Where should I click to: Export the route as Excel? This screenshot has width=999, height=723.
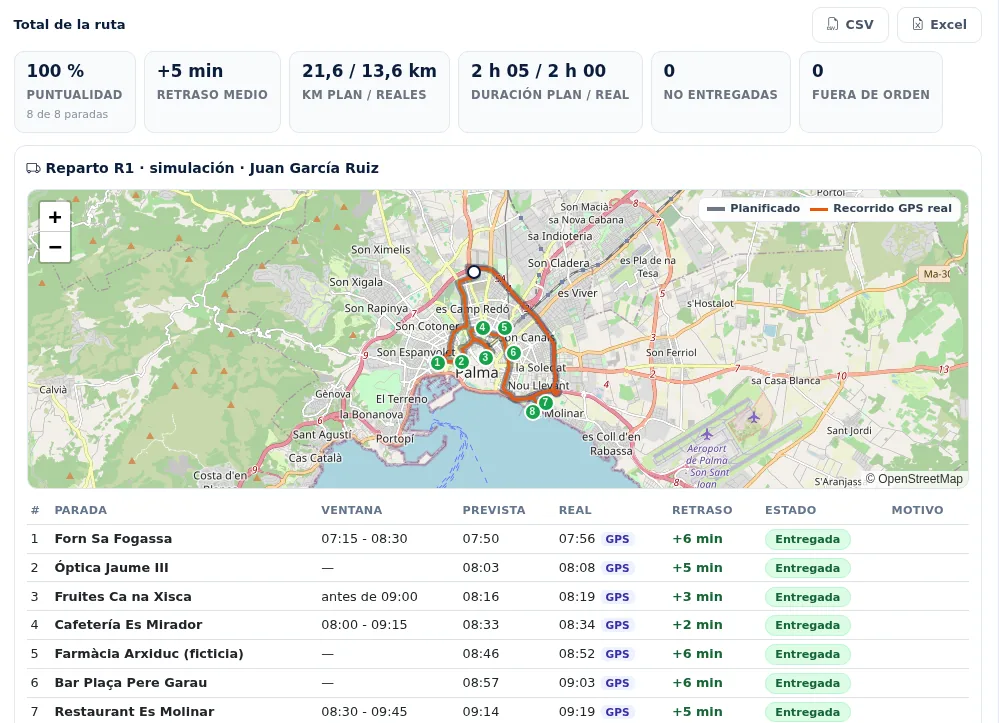click(939, 25)
